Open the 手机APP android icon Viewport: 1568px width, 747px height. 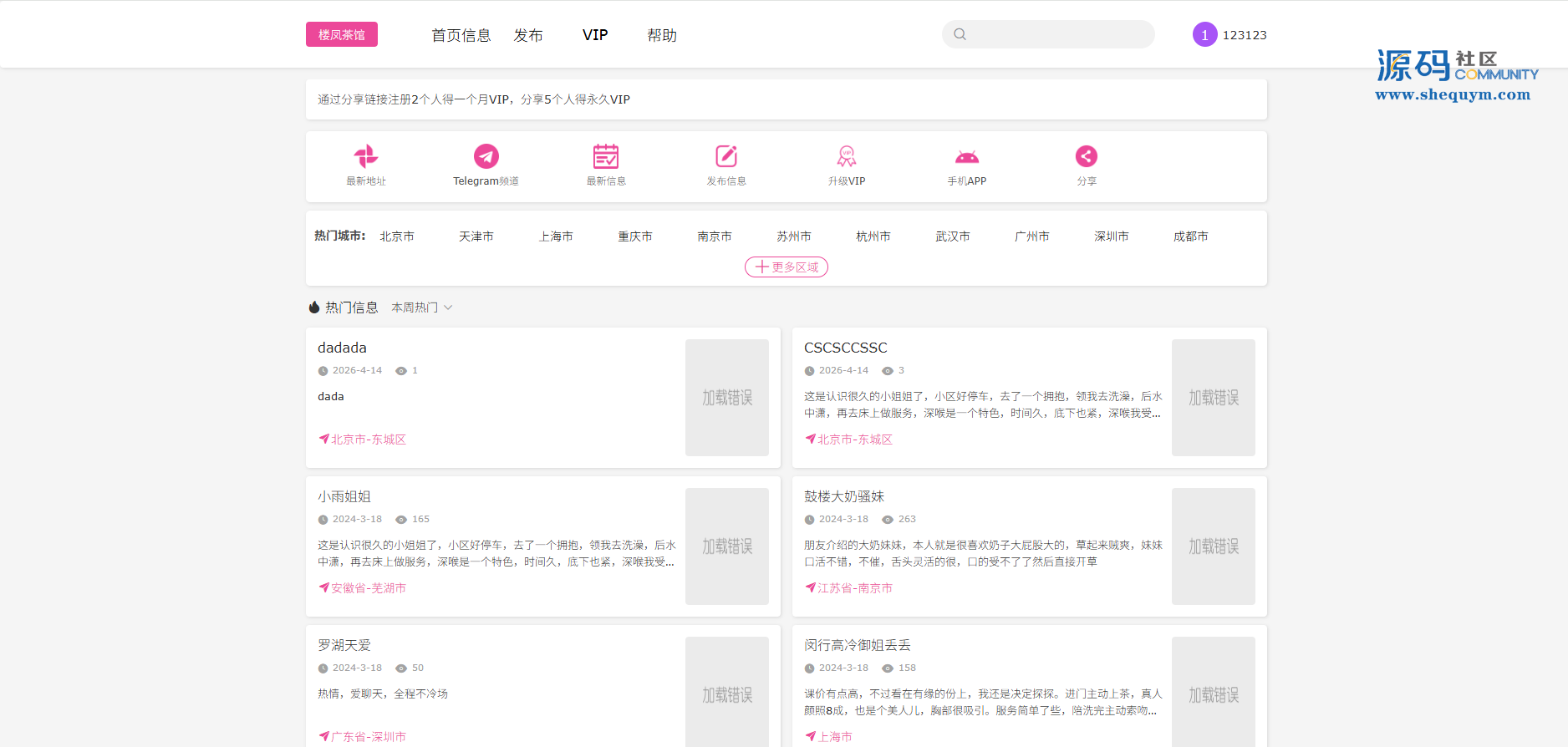click(967, 156)
